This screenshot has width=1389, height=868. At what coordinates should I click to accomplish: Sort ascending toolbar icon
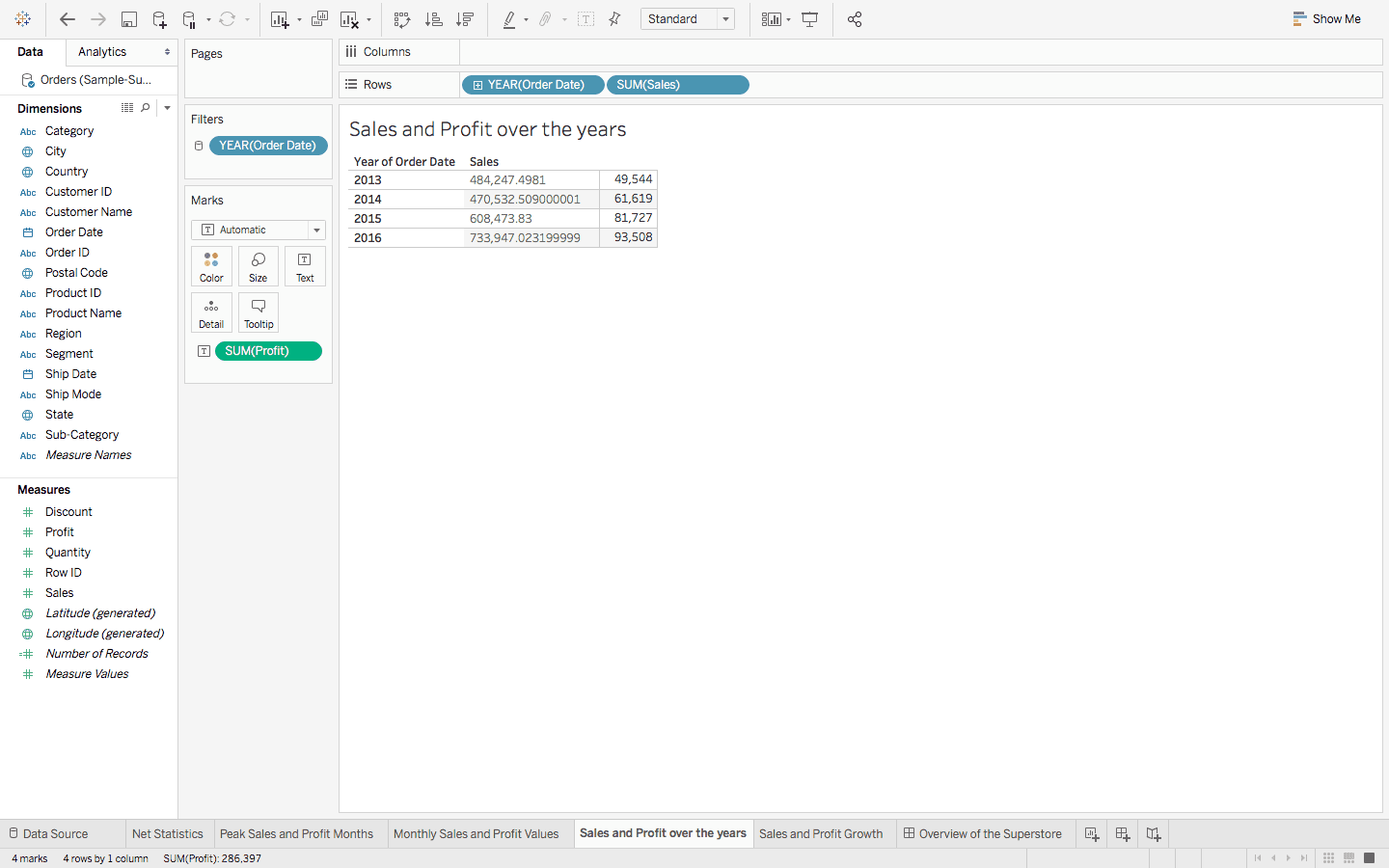pos(434,19)
